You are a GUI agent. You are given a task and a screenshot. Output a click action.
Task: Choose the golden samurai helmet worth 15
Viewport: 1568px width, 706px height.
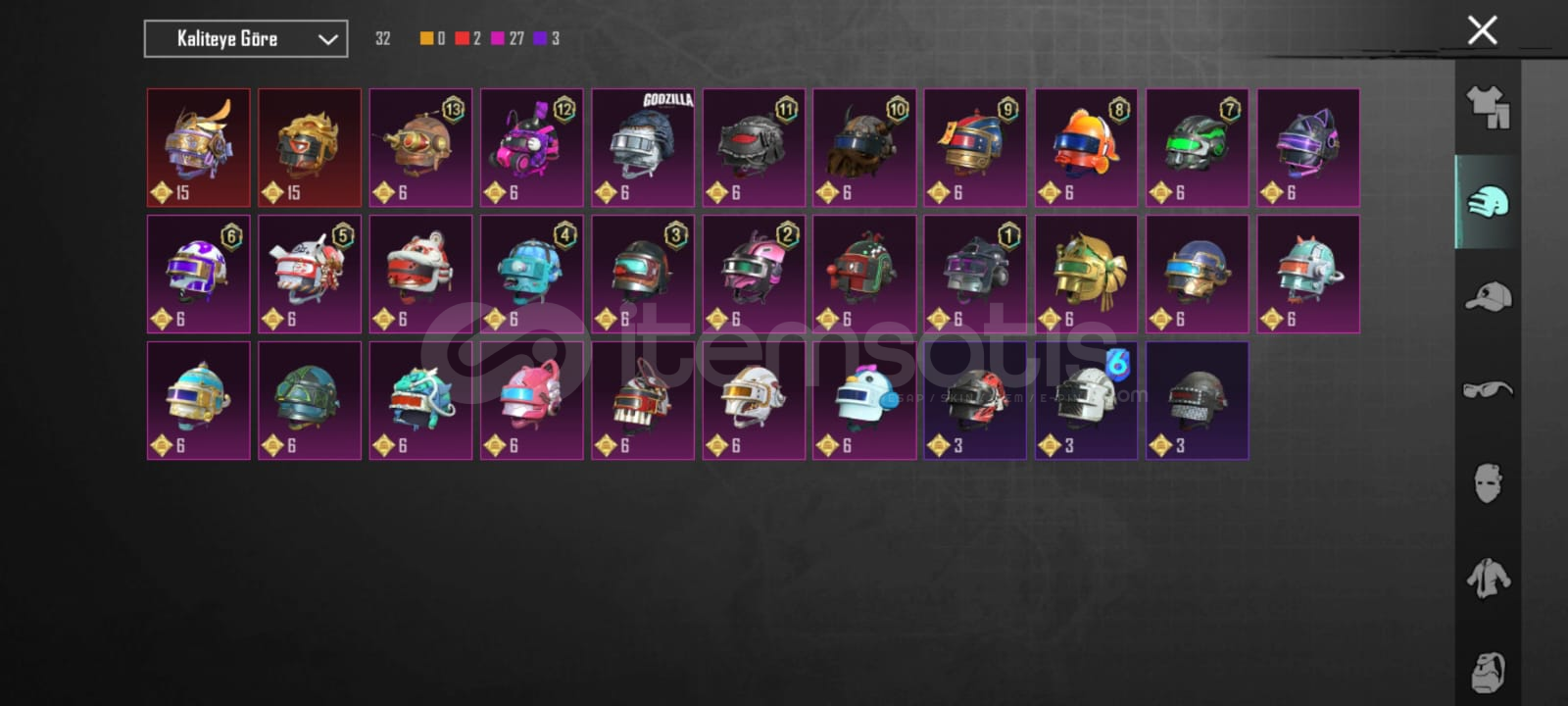coord(199,148)
